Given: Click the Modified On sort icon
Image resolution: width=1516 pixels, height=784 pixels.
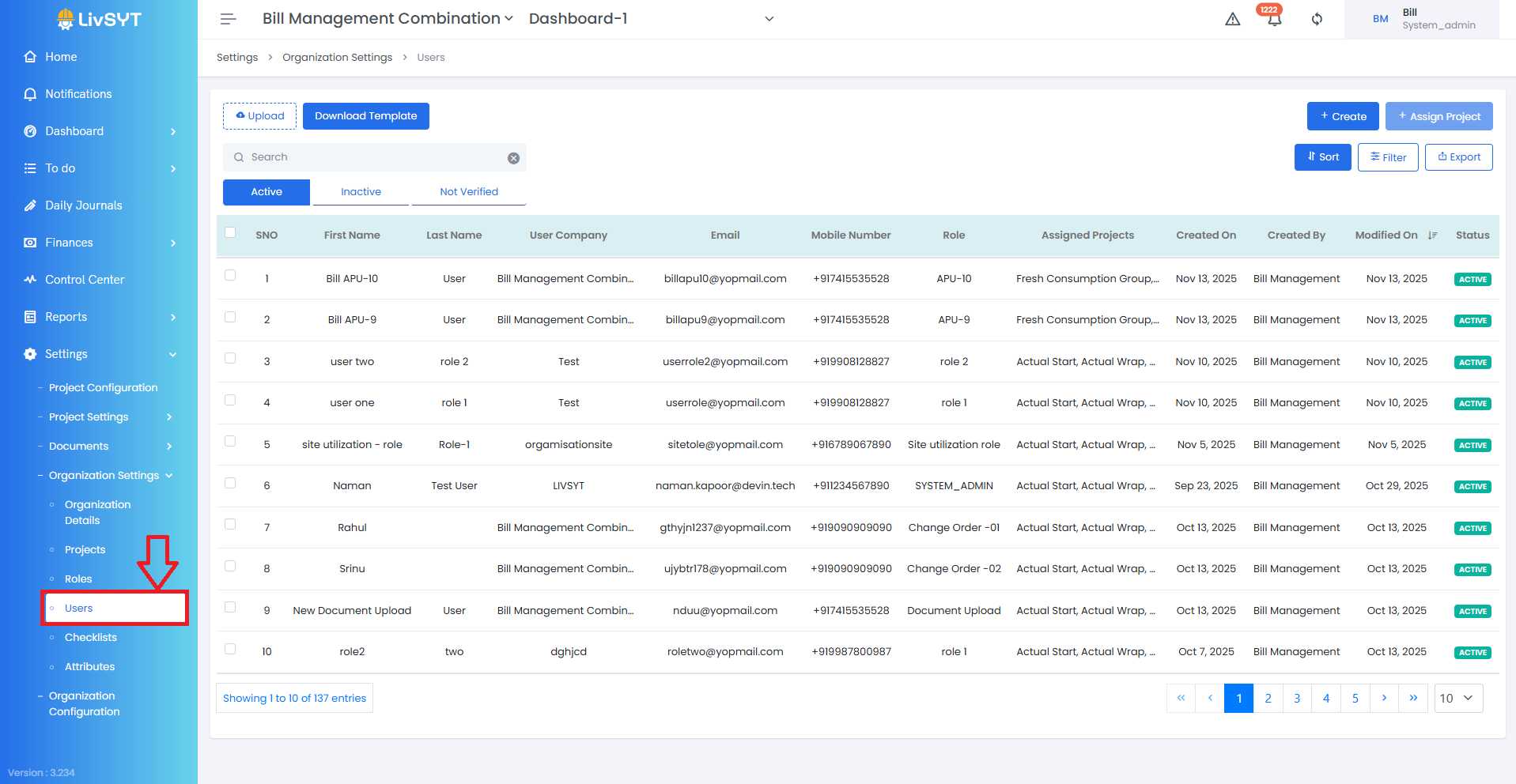Looking at the screenshot, I should (1432, 236).
